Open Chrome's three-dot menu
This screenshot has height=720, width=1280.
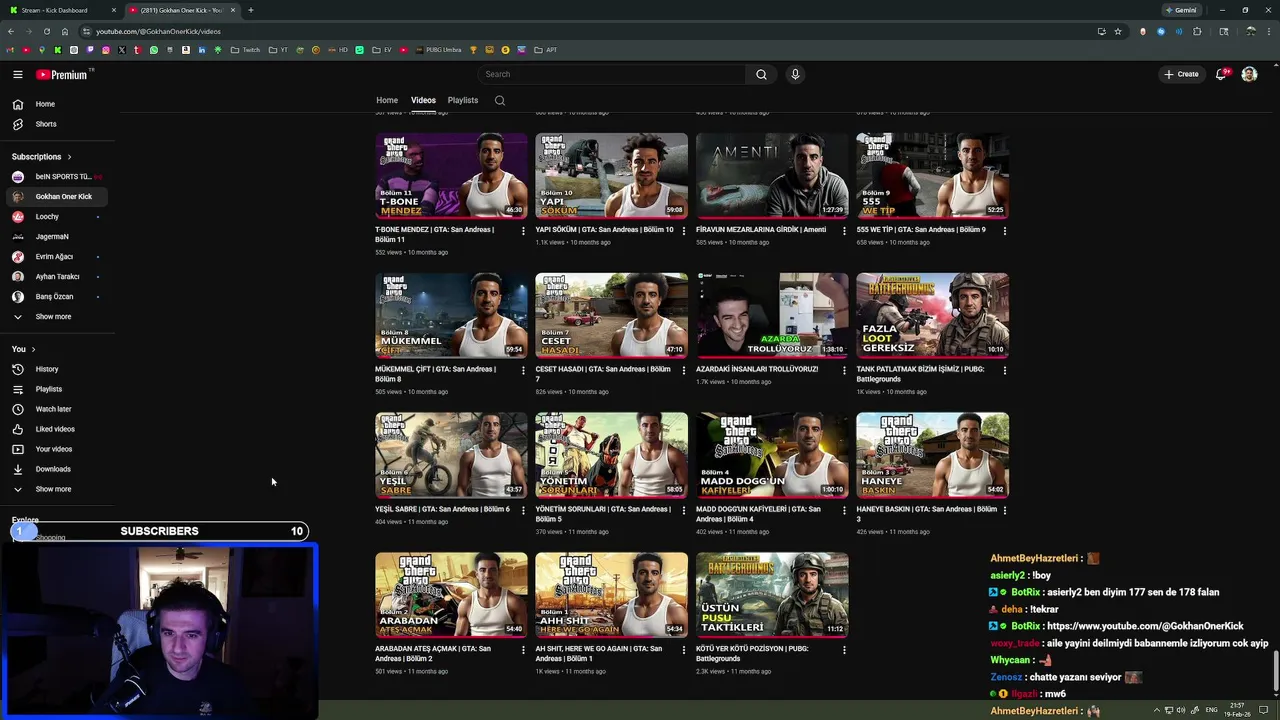click(x=1270, y=31)
